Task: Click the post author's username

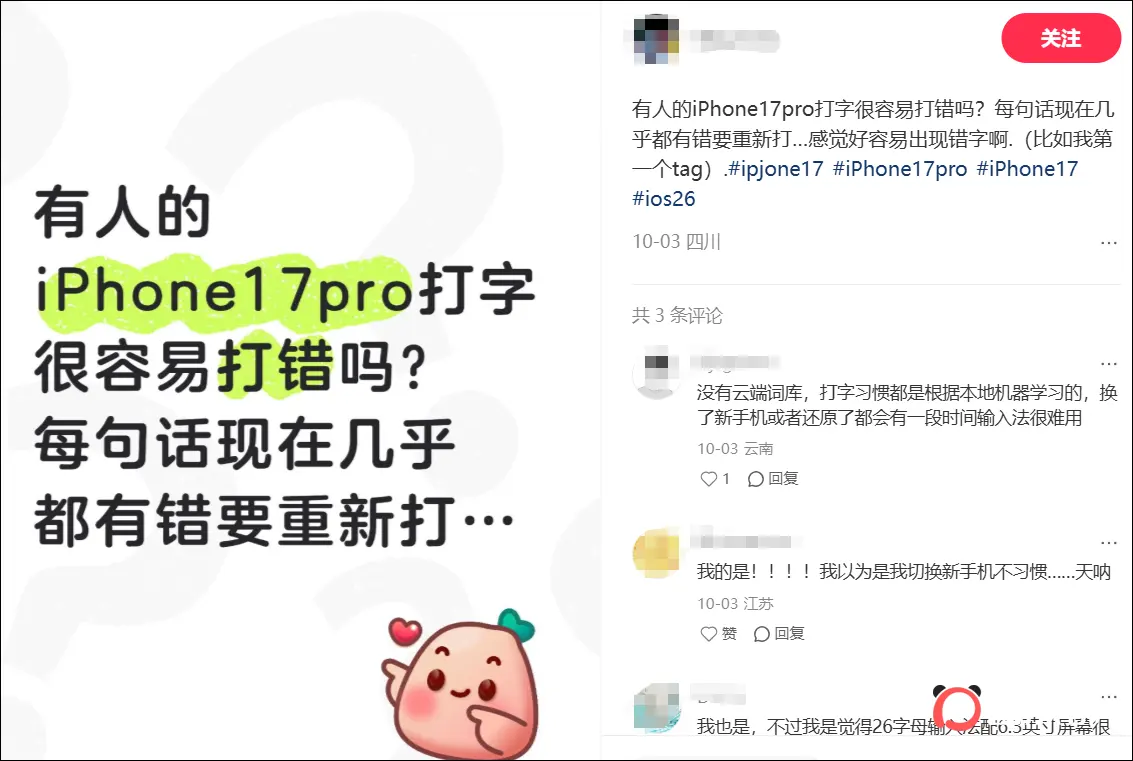Action: [733, 40]
